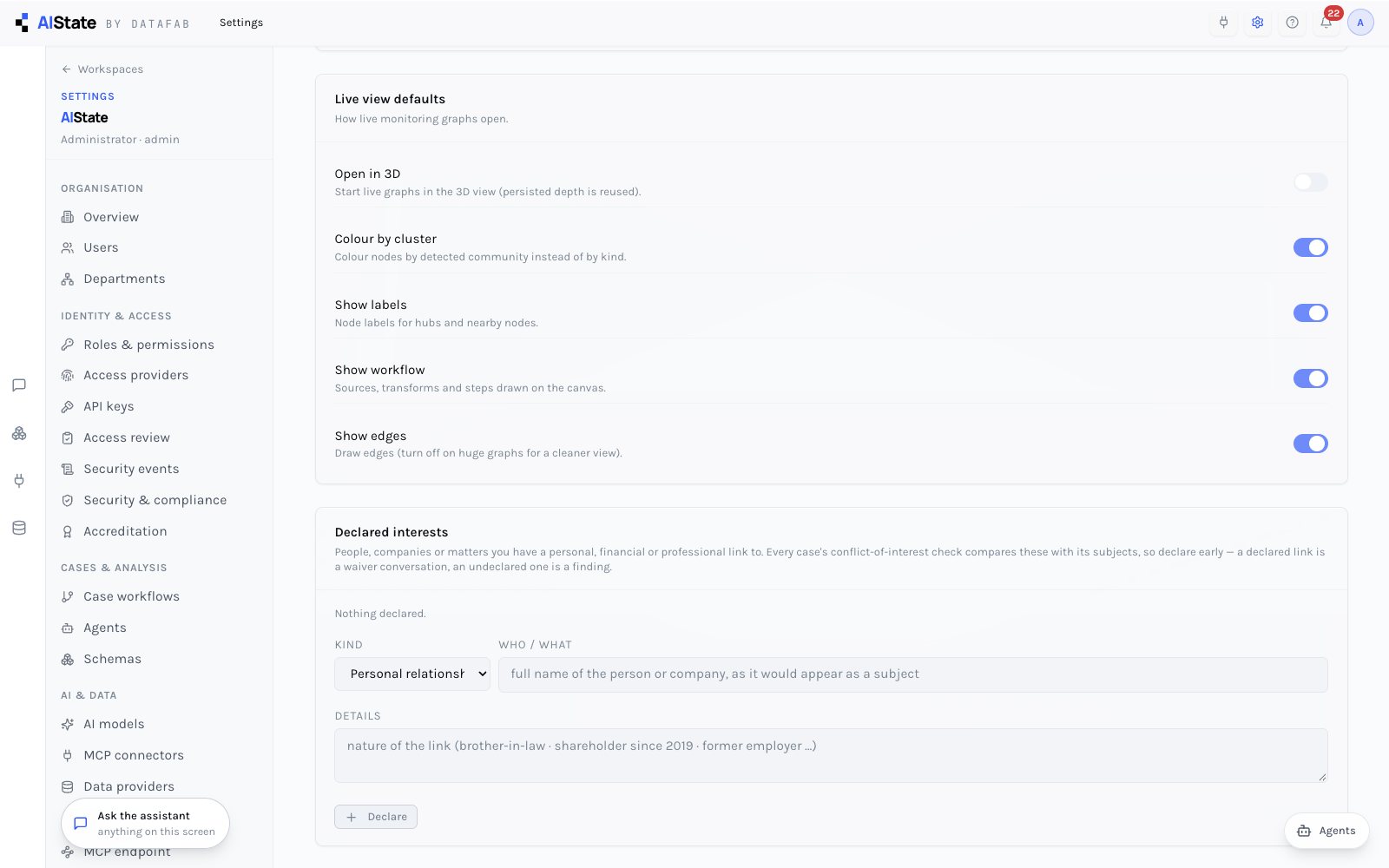This screenshot has width=1389, height=868.
Task: Click the cubes schema icon in the left rail
Action: coord(19,433)
